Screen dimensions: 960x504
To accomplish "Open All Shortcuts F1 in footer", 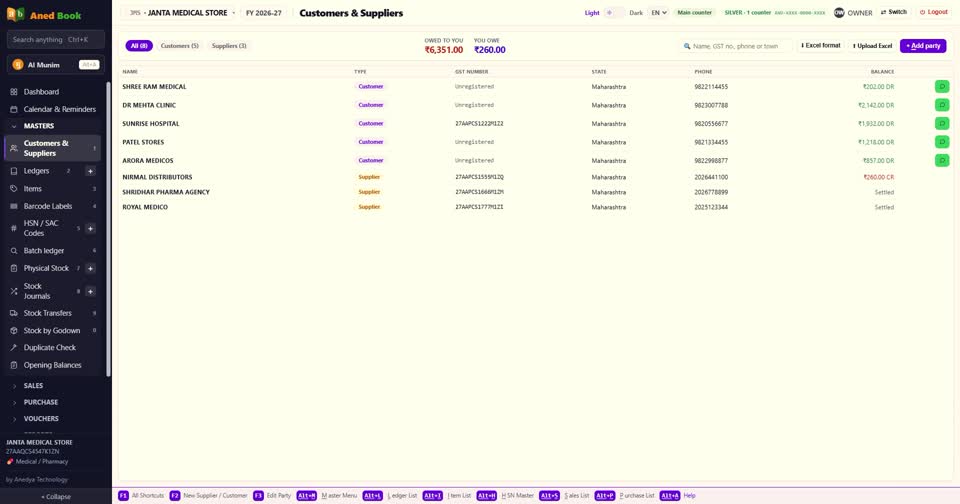I will pos(141,495).
